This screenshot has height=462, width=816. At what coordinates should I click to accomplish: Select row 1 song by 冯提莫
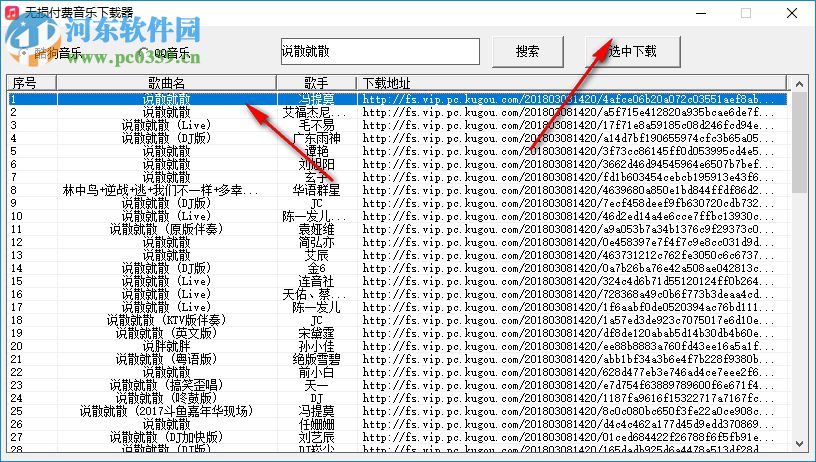397,99
